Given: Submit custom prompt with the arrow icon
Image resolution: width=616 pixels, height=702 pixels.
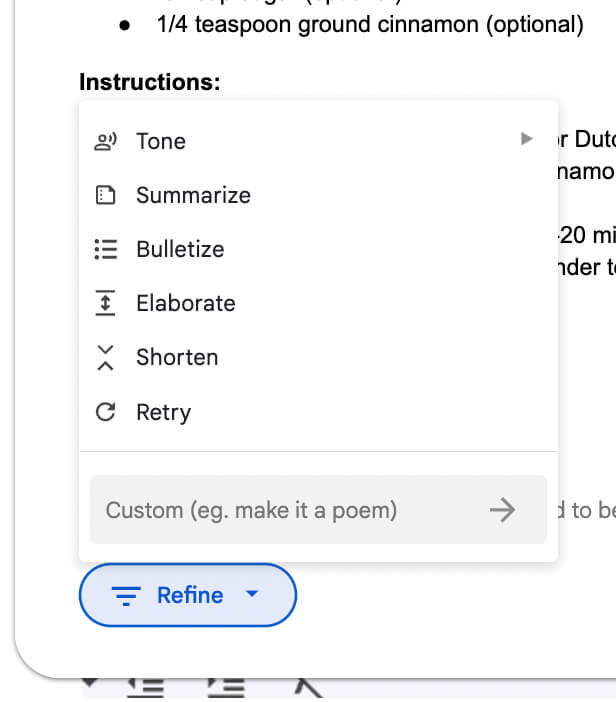Looking at the screenshot, I should click(x=502, y=510).
